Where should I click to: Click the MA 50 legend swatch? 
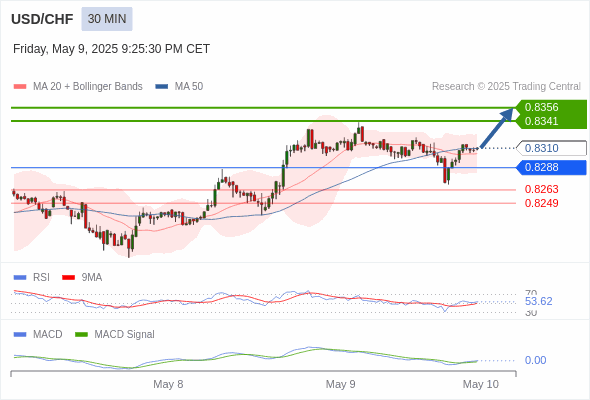click(162, 87)
